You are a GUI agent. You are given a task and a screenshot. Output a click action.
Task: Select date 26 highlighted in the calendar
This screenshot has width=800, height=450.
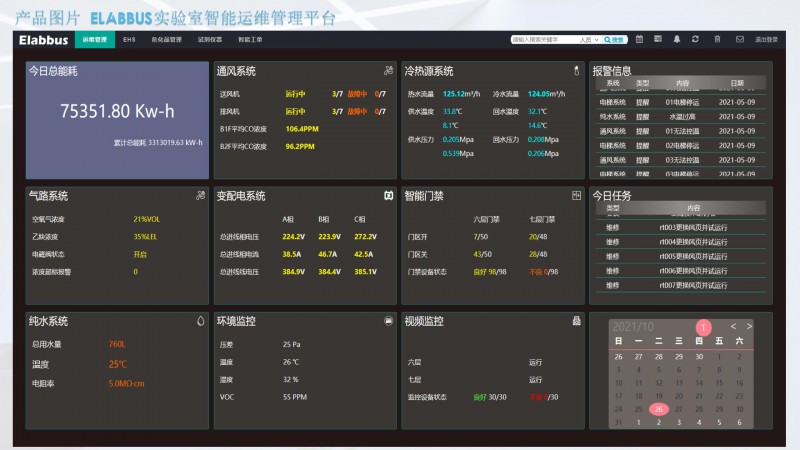click(658, 408)
